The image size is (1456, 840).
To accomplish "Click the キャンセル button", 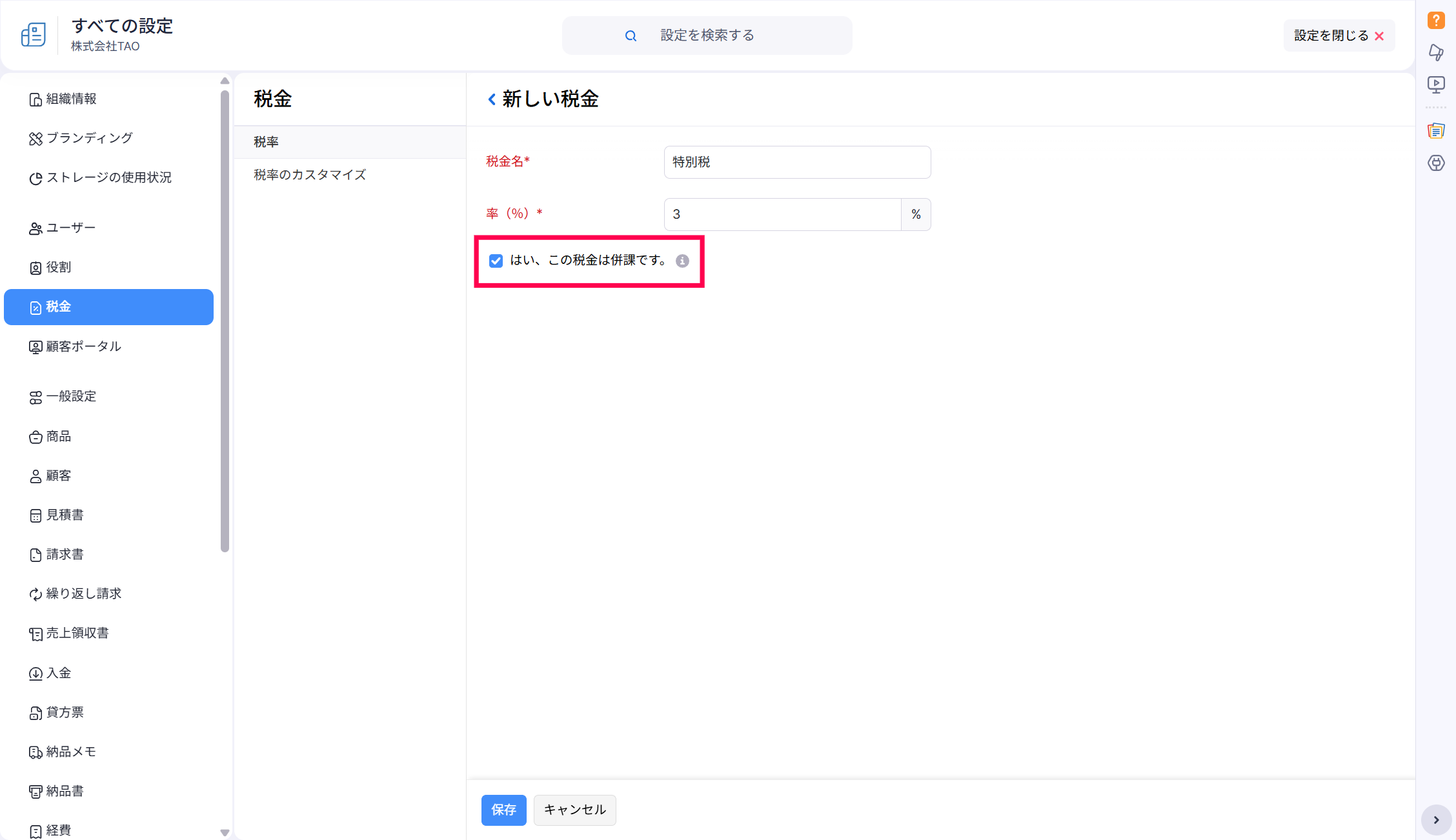I will coord(574,810).
